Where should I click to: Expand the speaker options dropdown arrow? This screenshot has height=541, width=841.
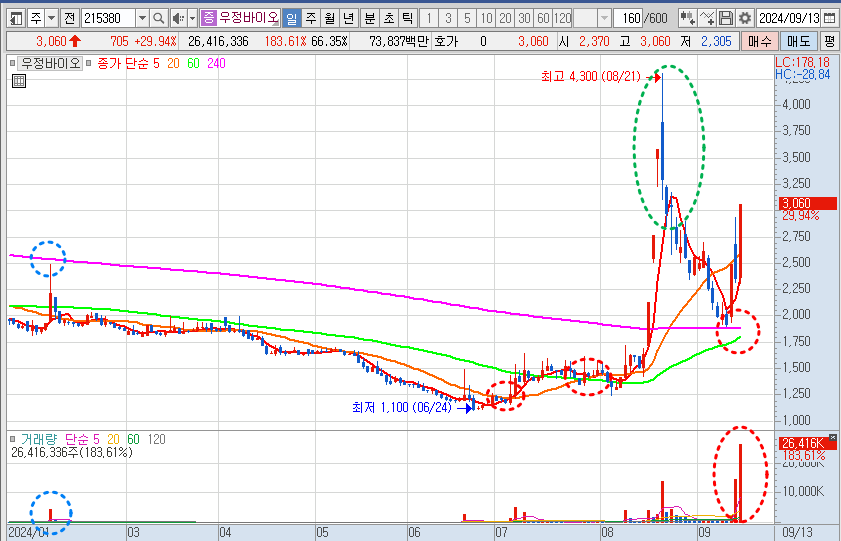tap(193, 19)
